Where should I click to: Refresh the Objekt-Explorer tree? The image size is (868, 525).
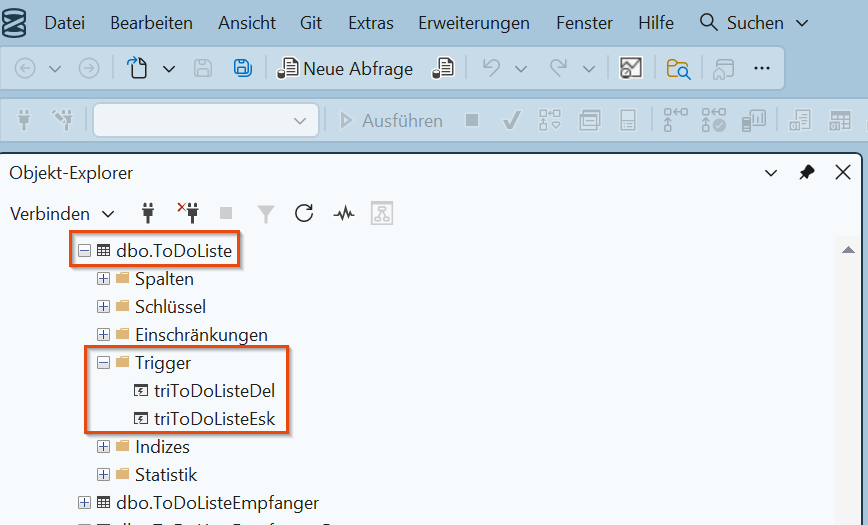pos(304,213)
